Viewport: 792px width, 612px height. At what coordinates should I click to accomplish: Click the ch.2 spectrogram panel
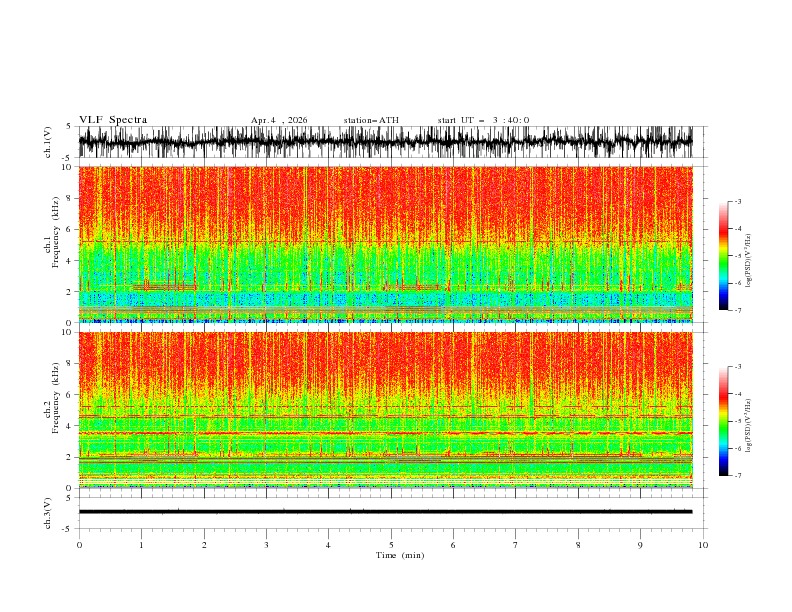click(x=385, y=410)
